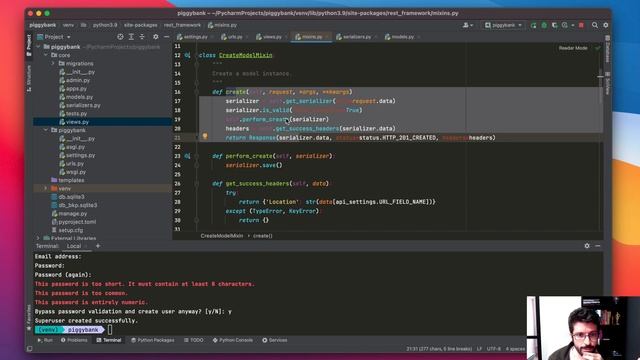Click Expand All icon in Project panel header

[x=131, y=37]
